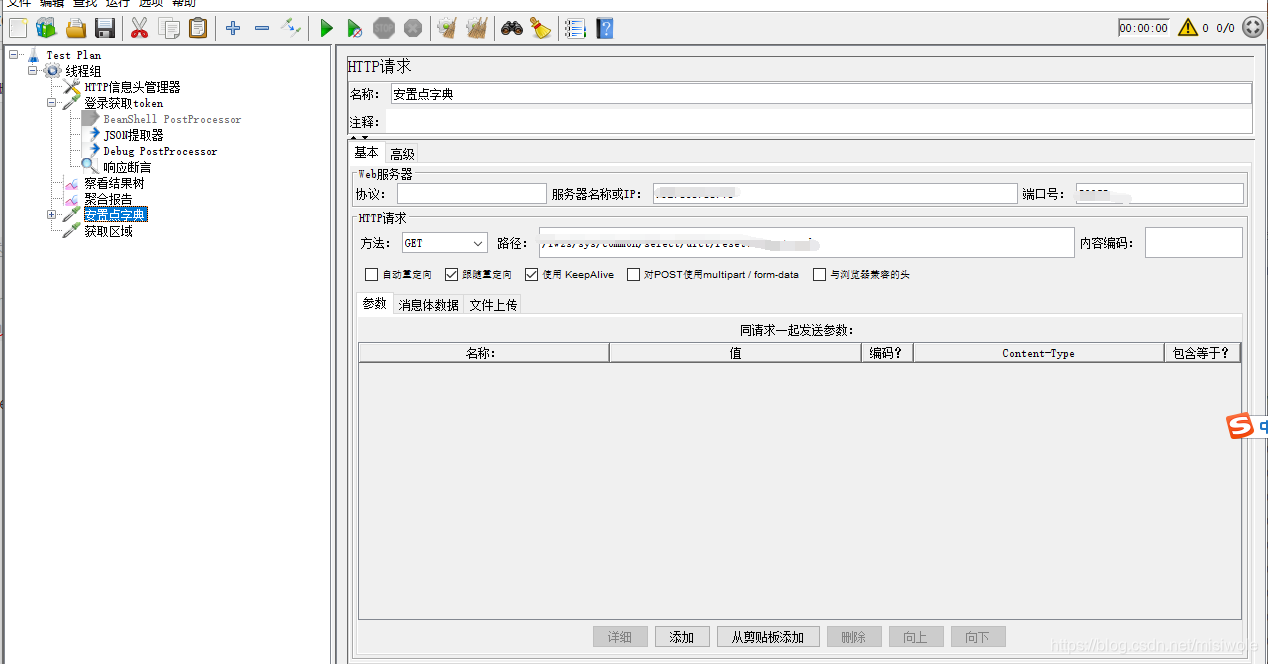The height and width of the screenshot is (664, 1268).
Task: Click the Paste clipboard icon
Action: coord(199,28)
